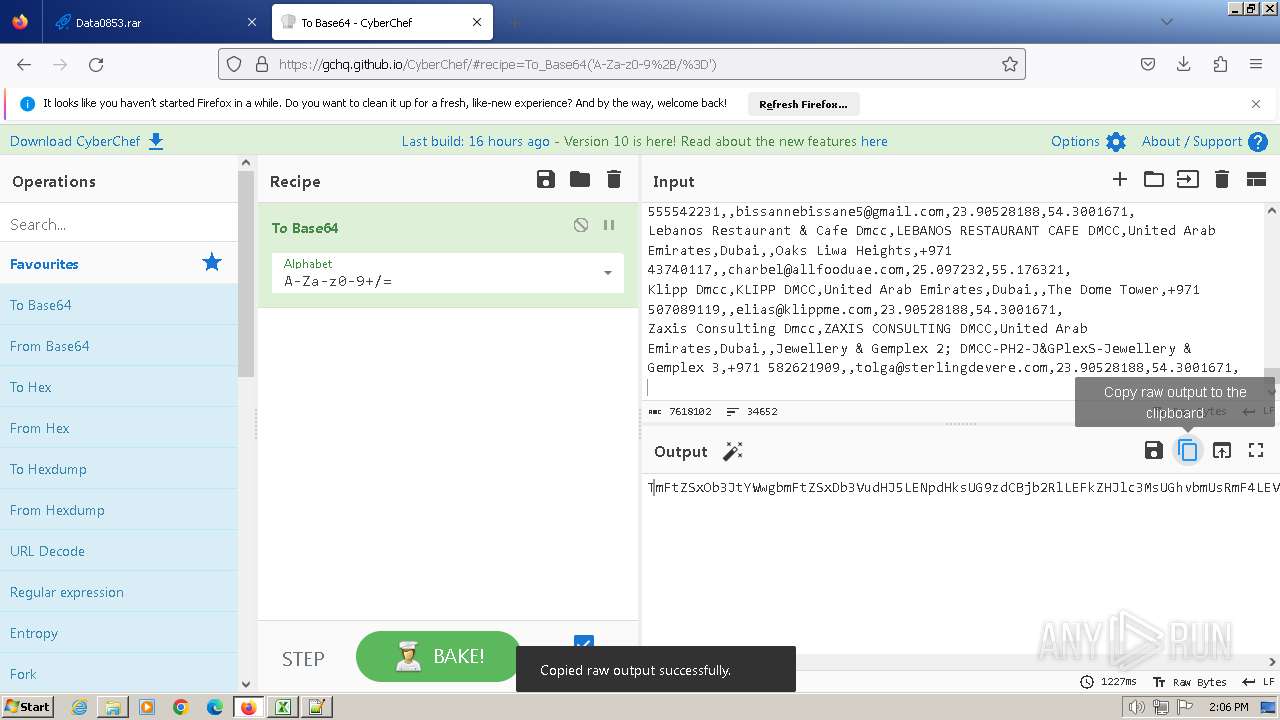Set a breakpoint on To Base64

coord(609,226)
